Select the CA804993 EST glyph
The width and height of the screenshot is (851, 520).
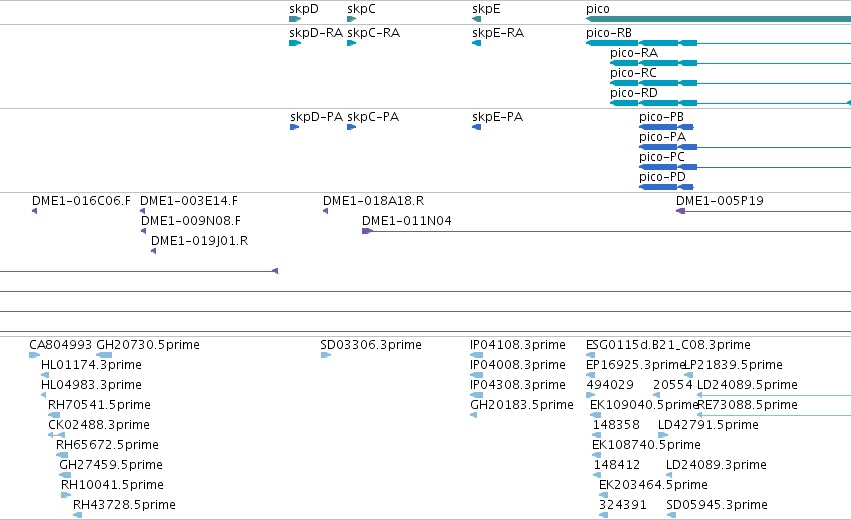(34, 355)
